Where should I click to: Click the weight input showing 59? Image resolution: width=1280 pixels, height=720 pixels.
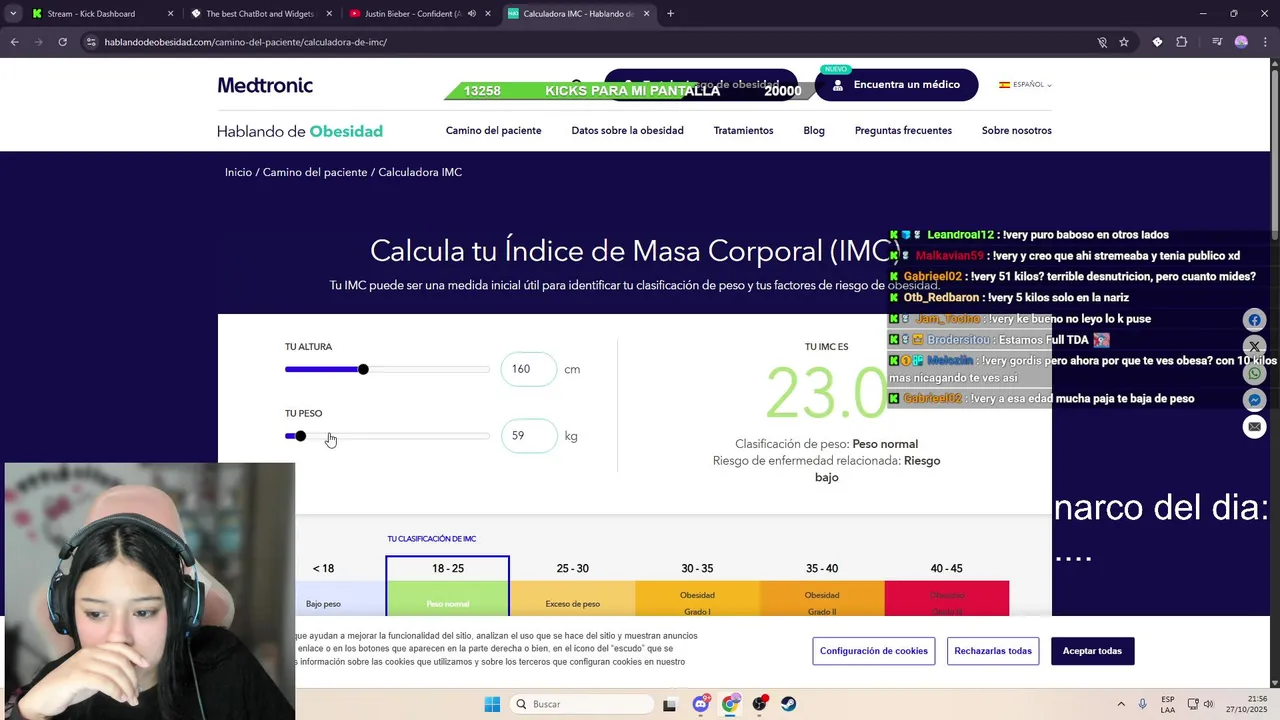[x=529, y=436]
